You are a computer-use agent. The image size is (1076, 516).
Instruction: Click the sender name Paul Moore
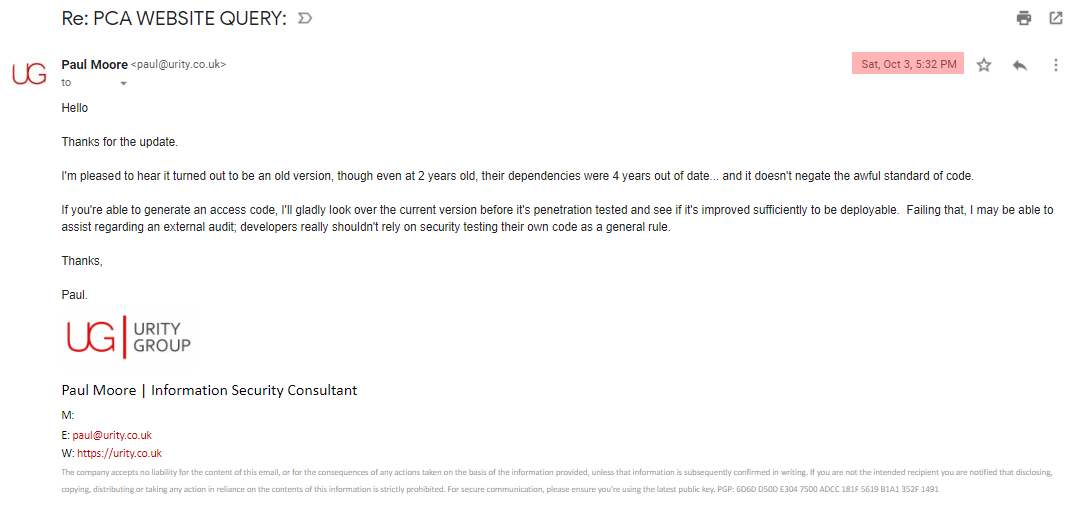94,65
